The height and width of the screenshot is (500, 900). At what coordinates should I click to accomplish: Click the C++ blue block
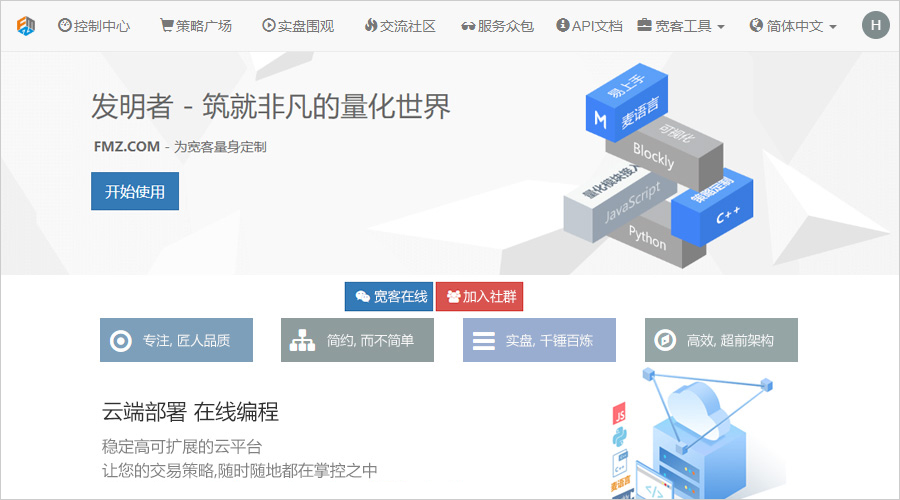713,207
